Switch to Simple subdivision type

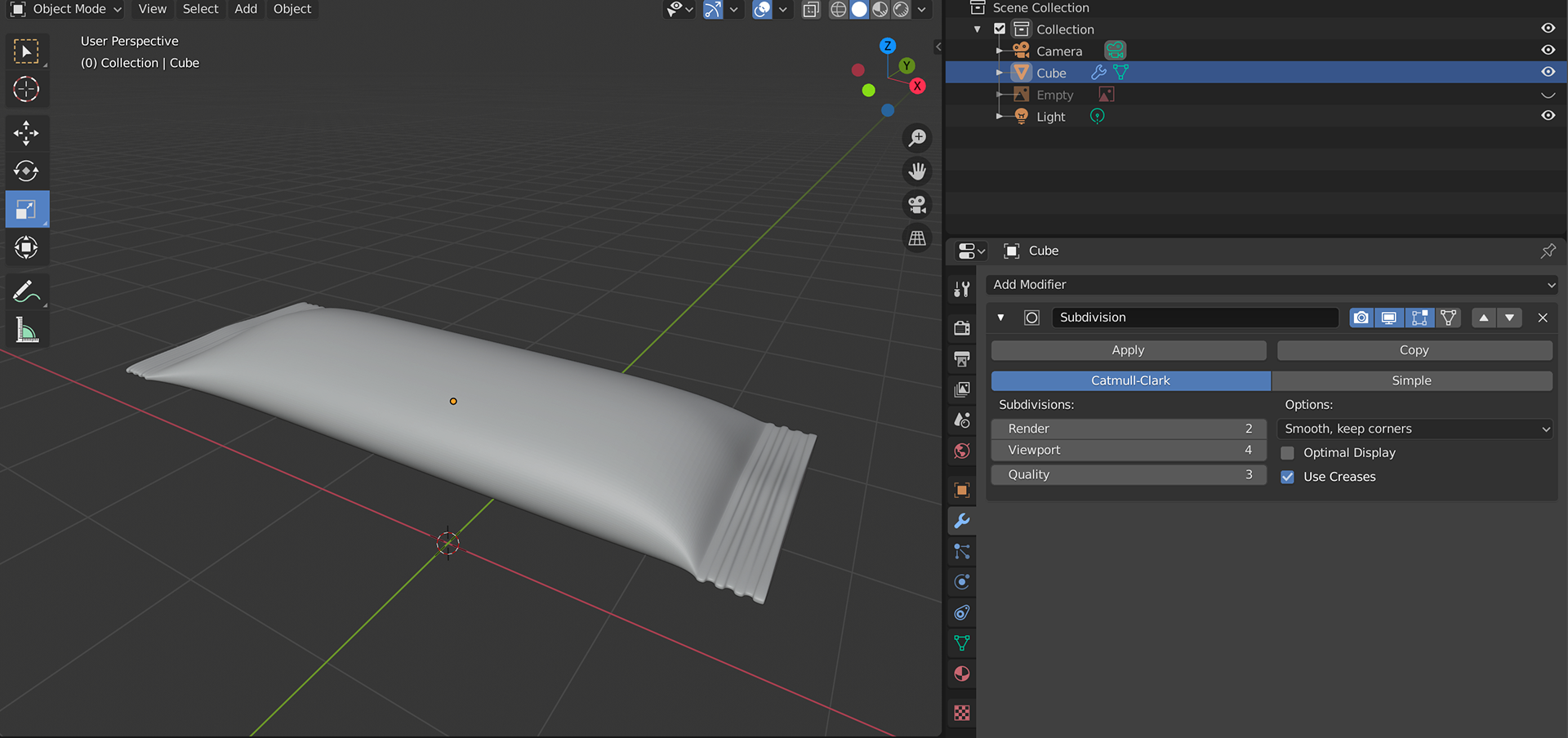[x=1412, y=380]
